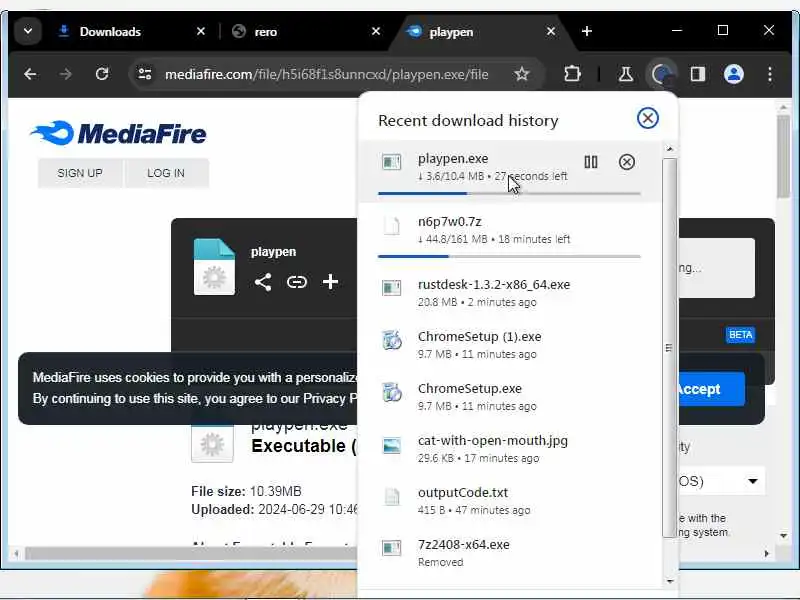Select the removed 7z2408-x64.exe entry
The image size is (800, 600).
tap(509, 553)
